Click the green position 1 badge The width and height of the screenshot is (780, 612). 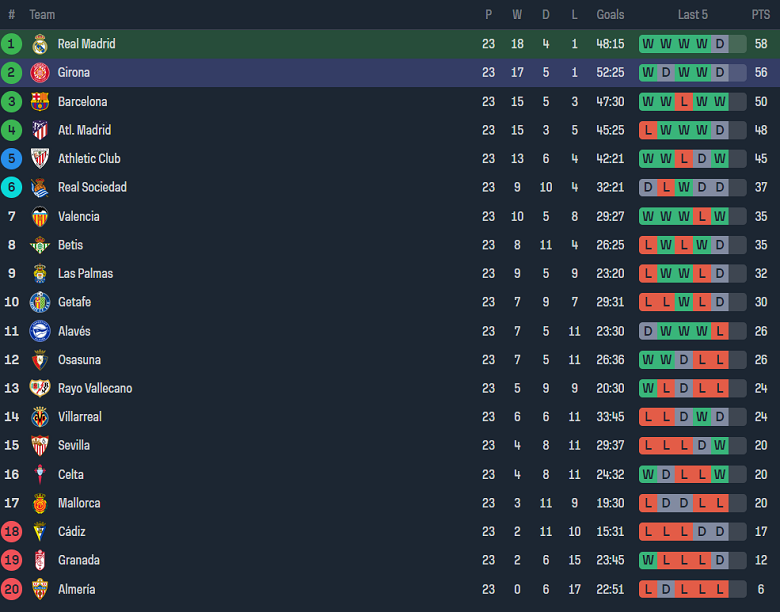coord(11,44)
